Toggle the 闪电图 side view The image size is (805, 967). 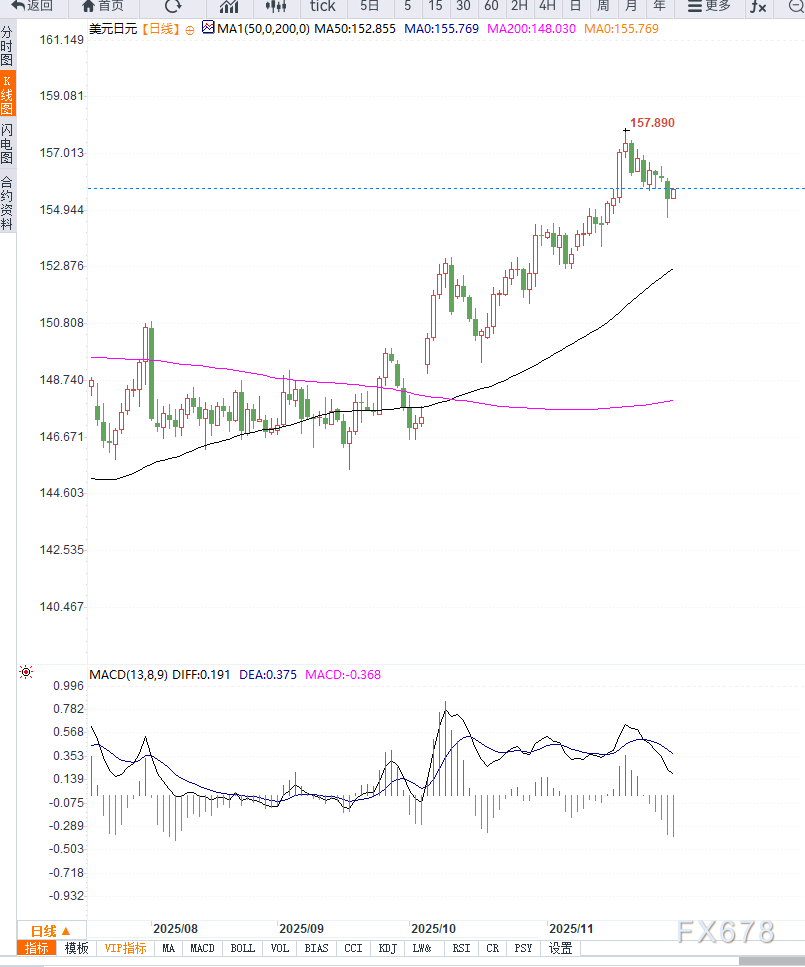click(7, 144)
